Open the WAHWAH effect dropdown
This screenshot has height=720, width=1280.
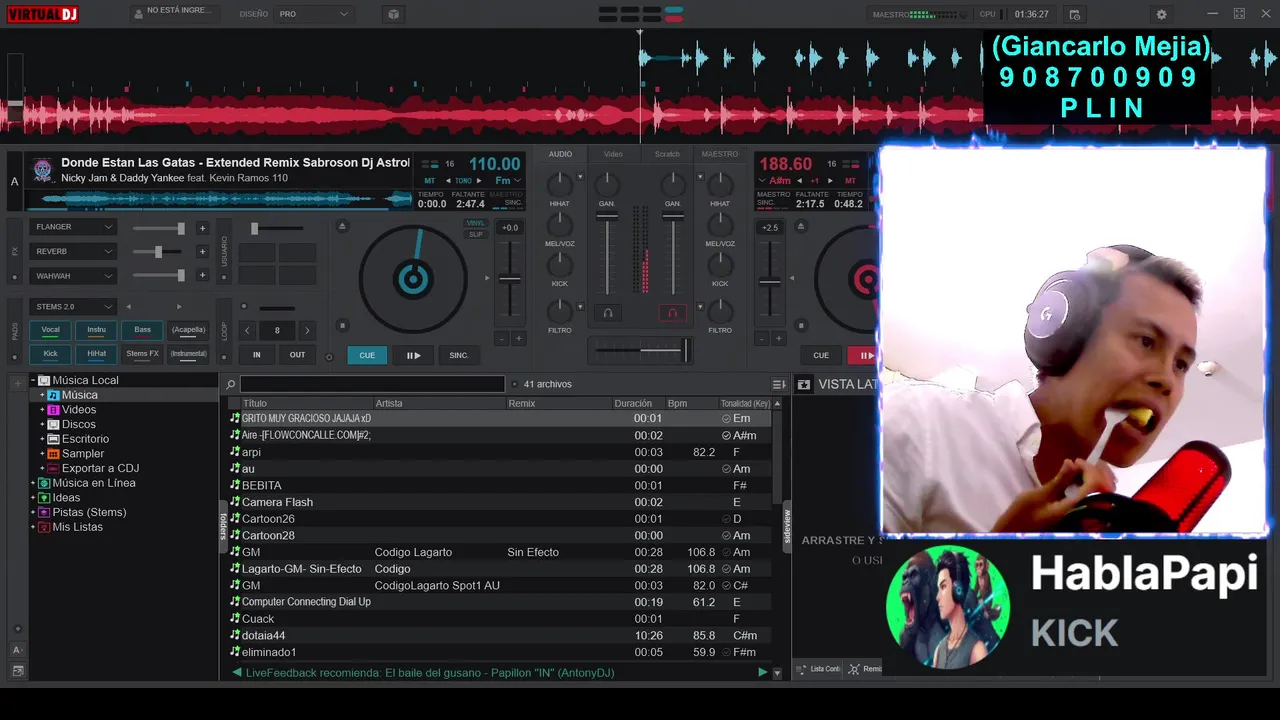click(x=73, y=275)
